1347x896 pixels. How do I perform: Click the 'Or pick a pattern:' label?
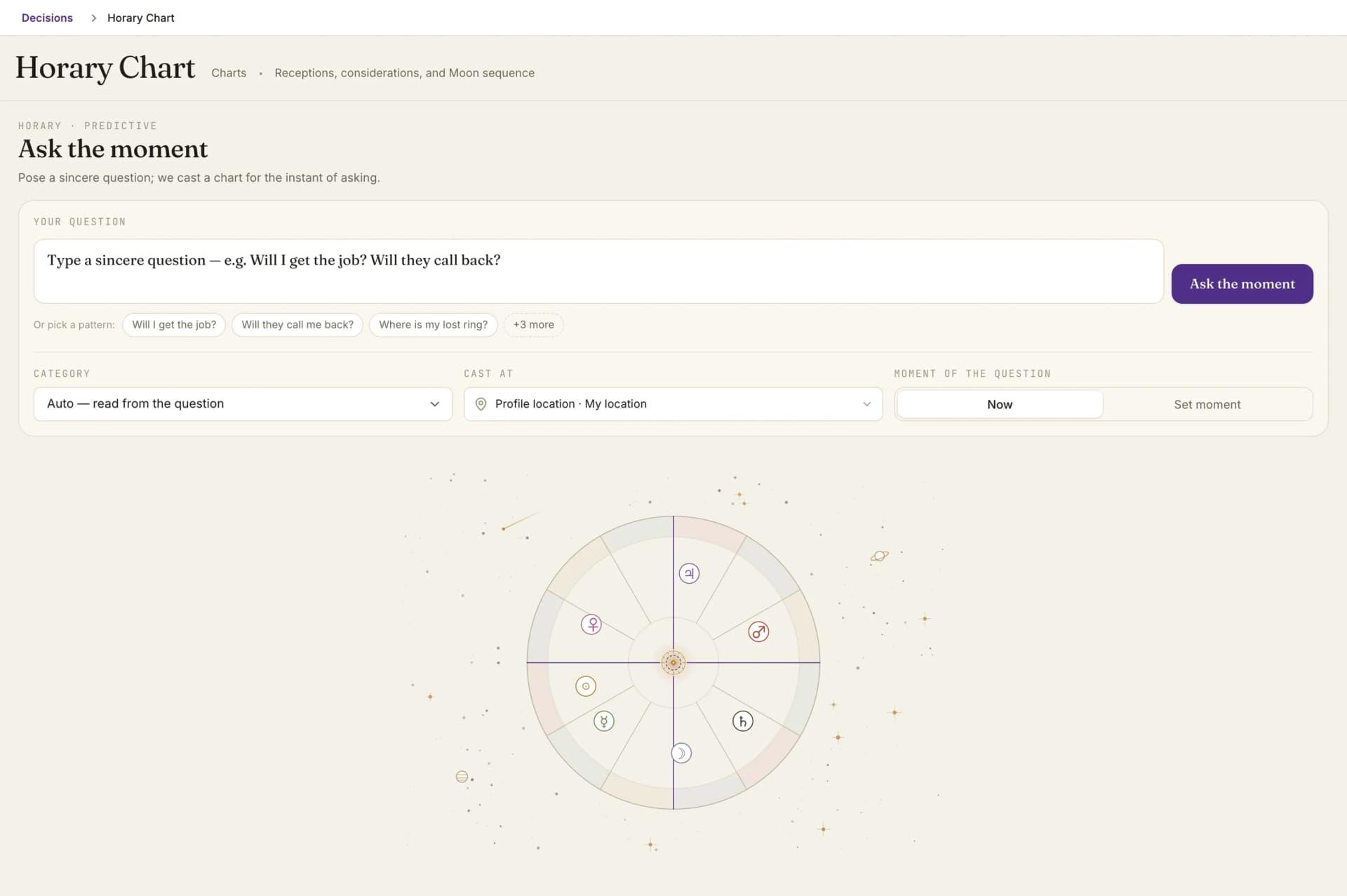tap(74, 325)
